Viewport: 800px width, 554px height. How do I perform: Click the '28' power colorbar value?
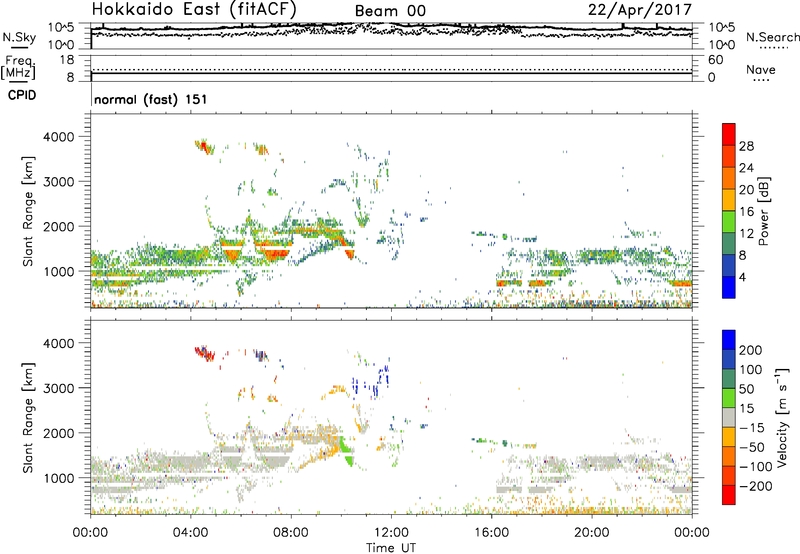(x=746, y=146)
